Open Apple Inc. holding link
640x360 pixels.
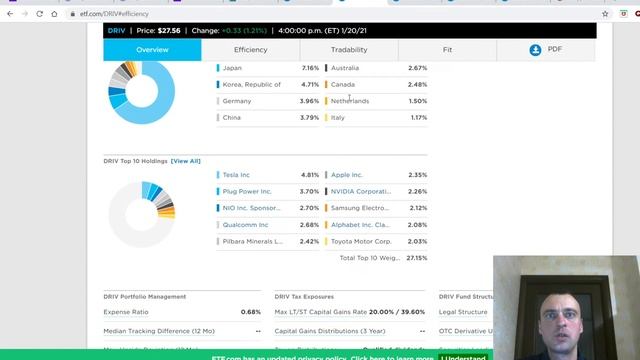pyautogui.click(x=347, y=175)
